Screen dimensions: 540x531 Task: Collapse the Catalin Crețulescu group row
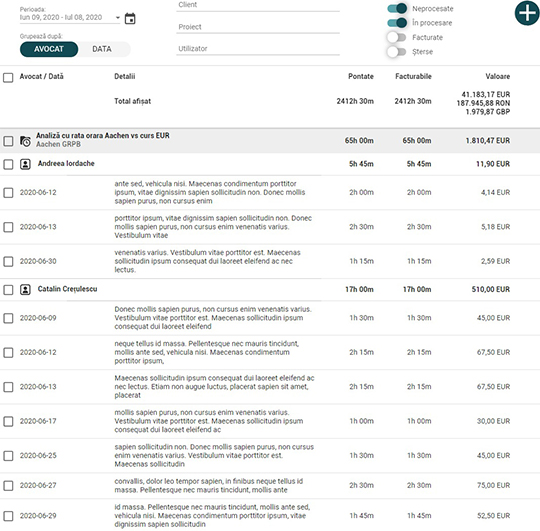point(270,290)
